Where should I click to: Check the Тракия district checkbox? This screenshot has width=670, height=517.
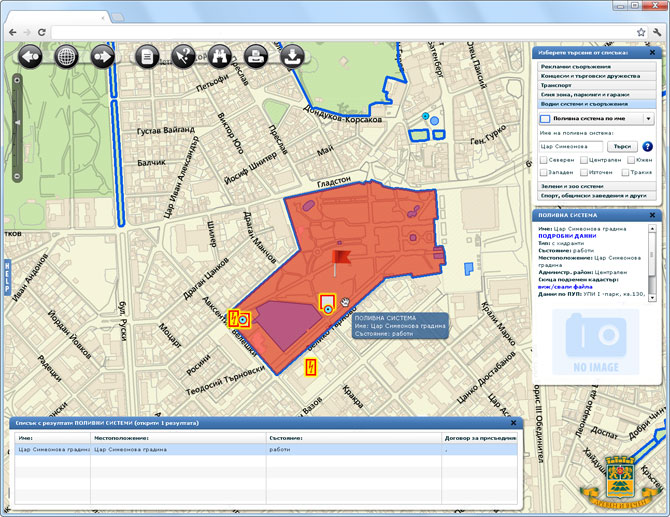(x=625, y=172)
